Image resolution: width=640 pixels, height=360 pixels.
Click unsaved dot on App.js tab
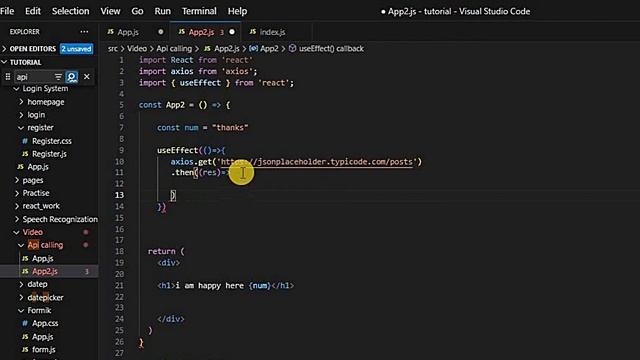pyautogui.click(x=160, y=32)
